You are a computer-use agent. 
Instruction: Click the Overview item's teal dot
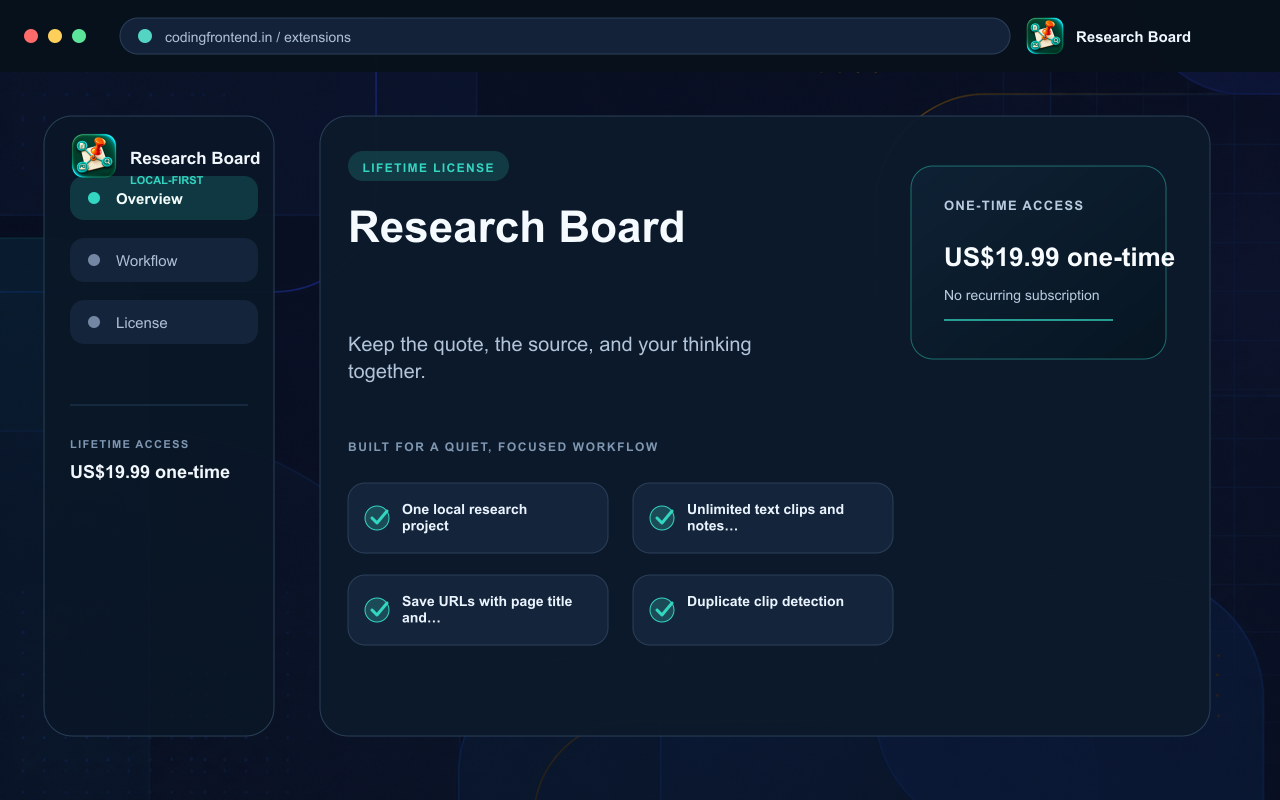click(94, 198)
